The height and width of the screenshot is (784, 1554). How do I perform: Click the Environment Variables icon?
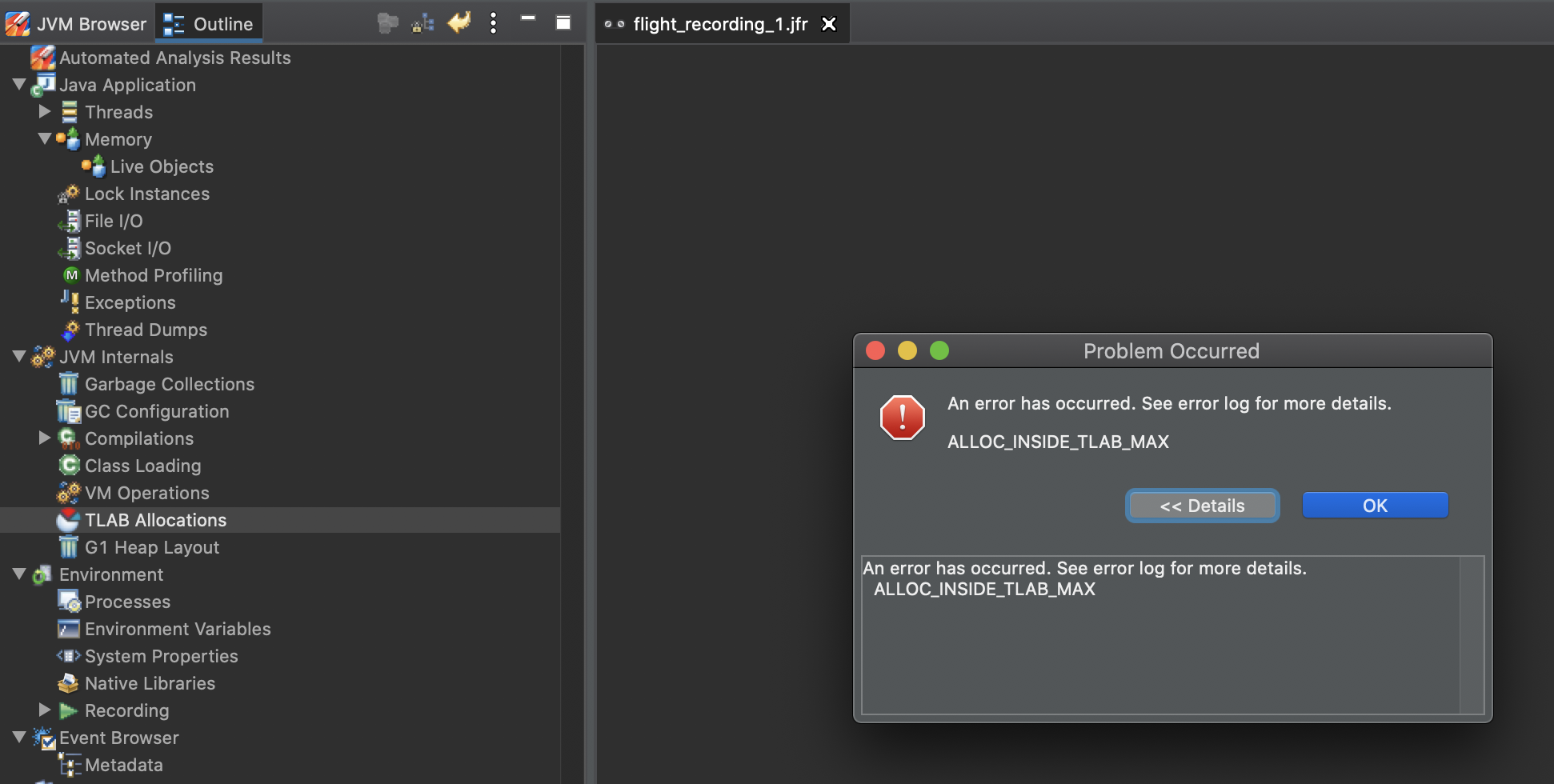point(69,630)
